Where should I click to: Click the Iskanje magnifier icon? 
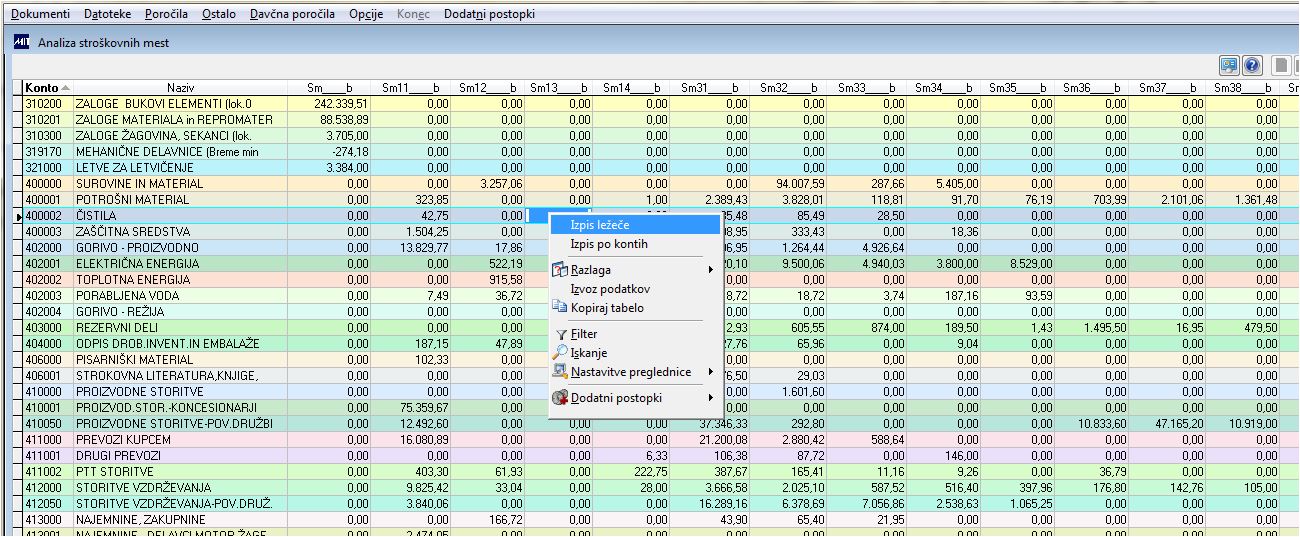(560, 353)
